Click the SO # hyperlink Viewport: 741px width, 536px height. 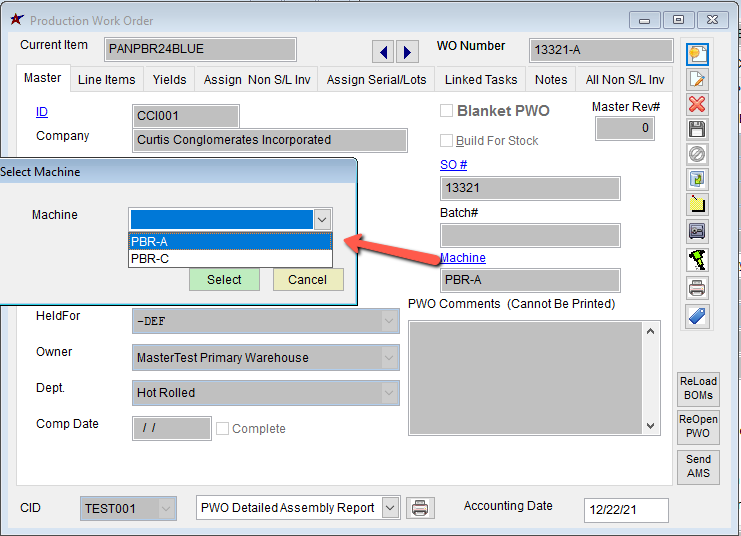(453, 165)
